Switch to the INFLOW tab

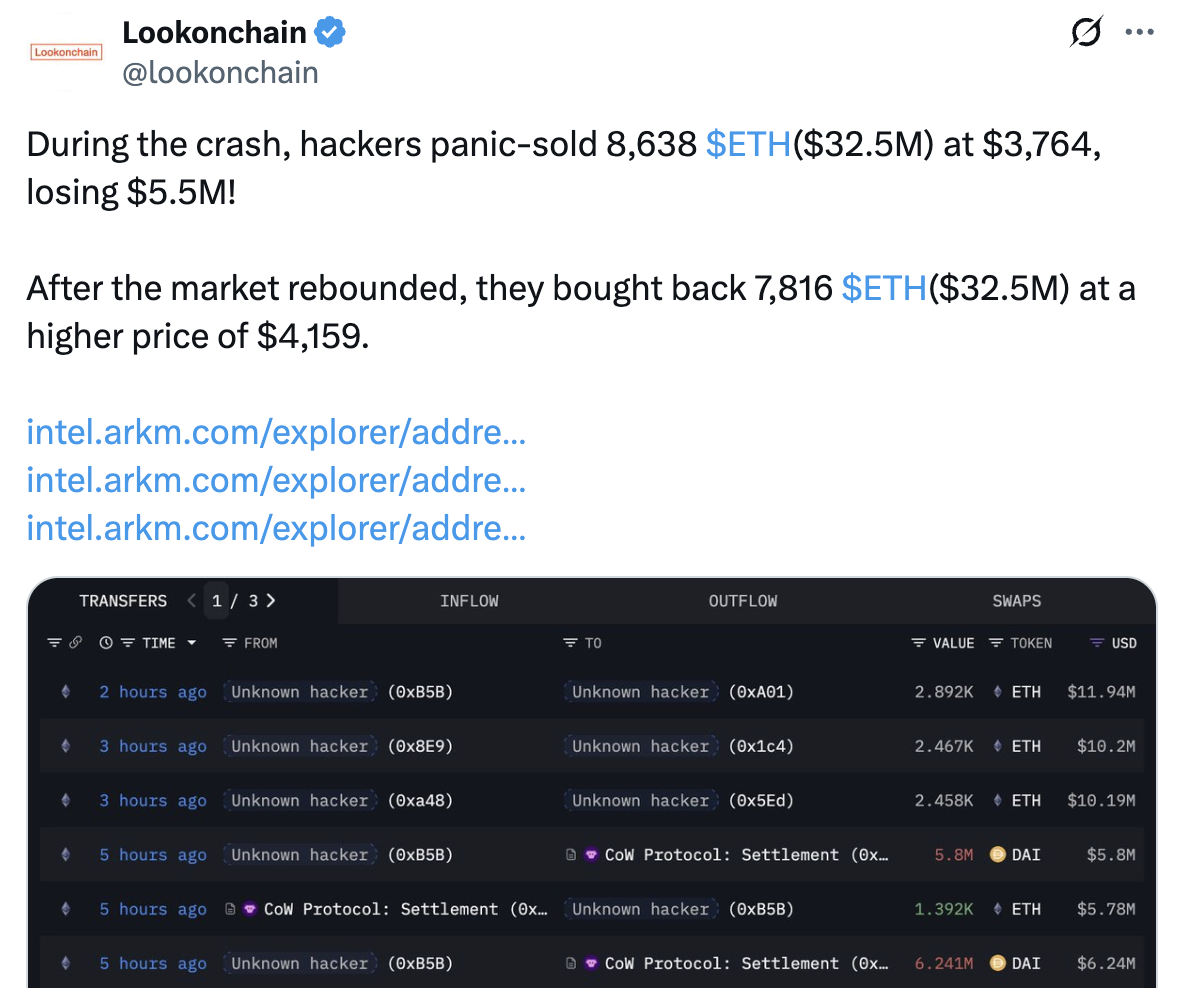[x=469, y=601]
